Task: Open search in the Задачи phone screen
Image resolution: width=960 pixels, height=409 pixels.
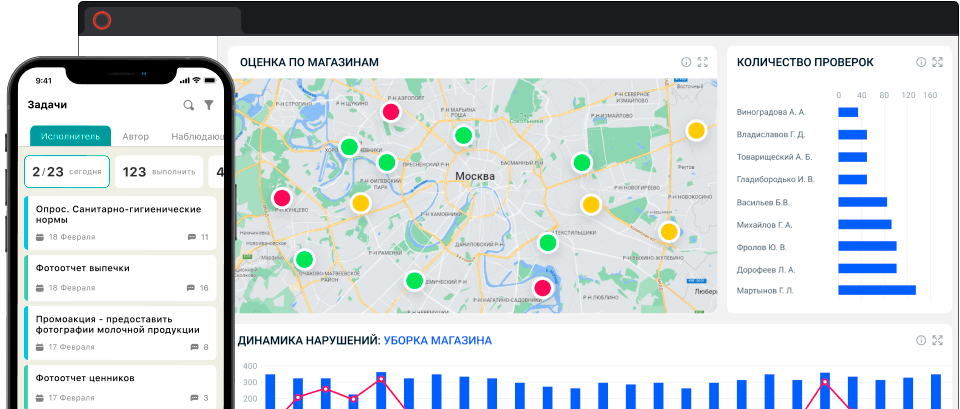Action: click(x=189, y=105)
